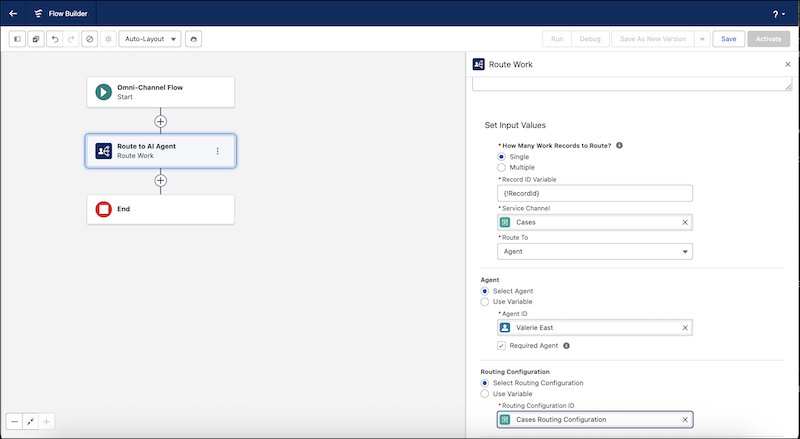Image resolution: width=800 pixels, height=439 pixels.
Task: Toggle the Required Agent checkbox
Action: 502,346
